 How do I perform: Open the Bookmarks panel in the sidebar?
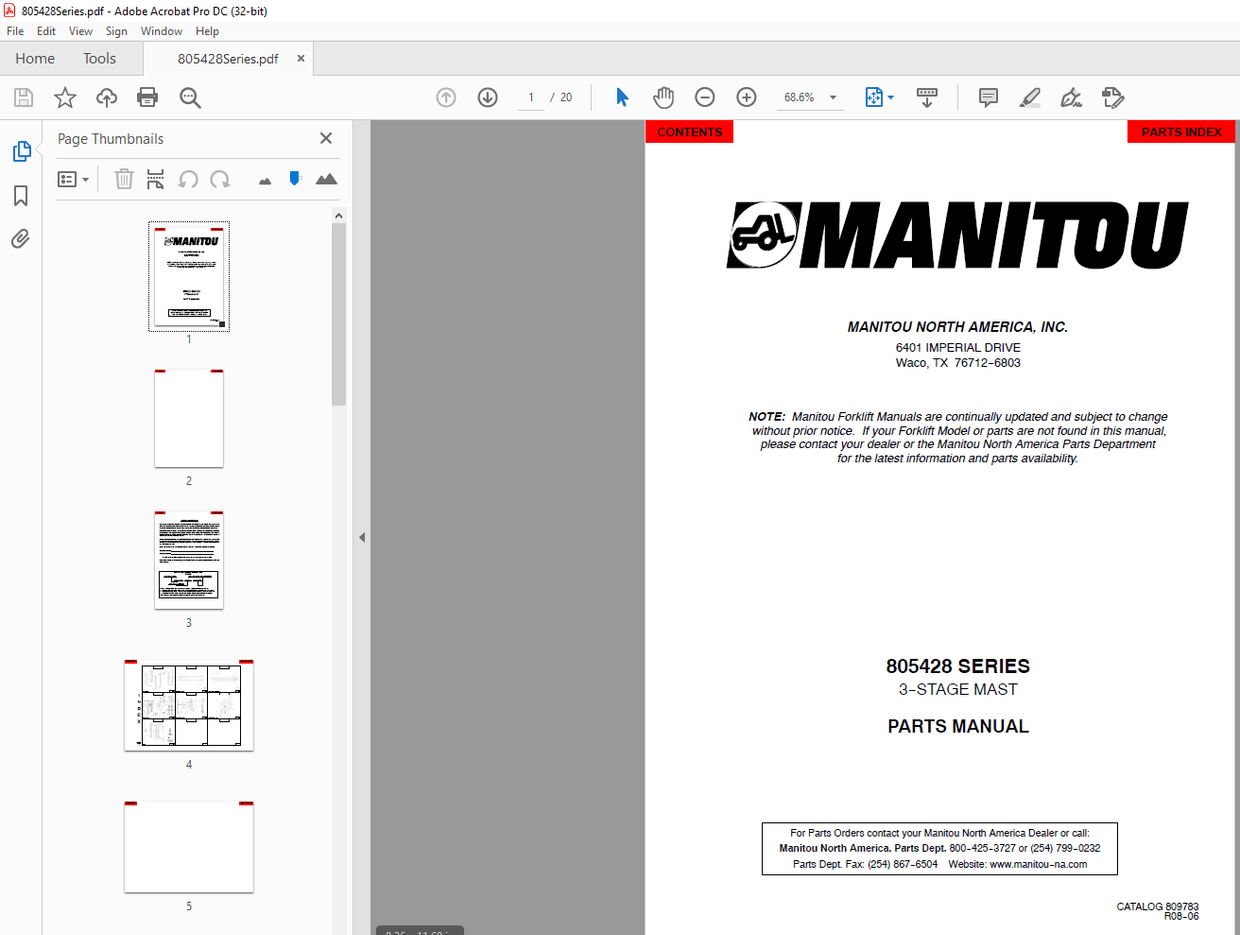tap(20, 196)
